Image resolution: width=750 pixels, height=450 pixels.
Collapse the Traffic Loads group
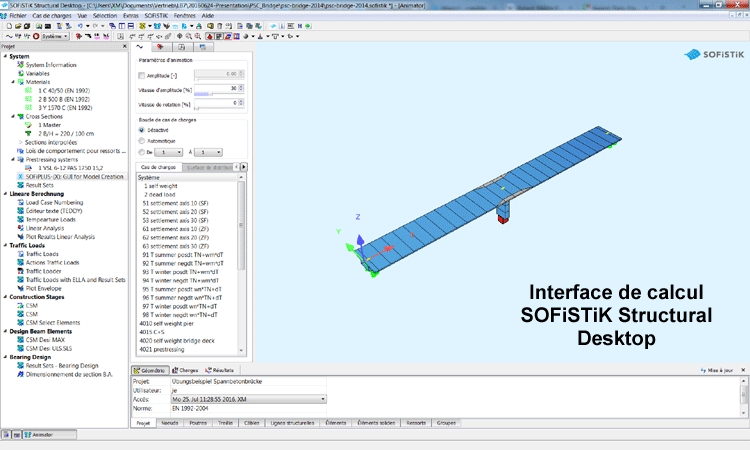click(x=5, y=245)
